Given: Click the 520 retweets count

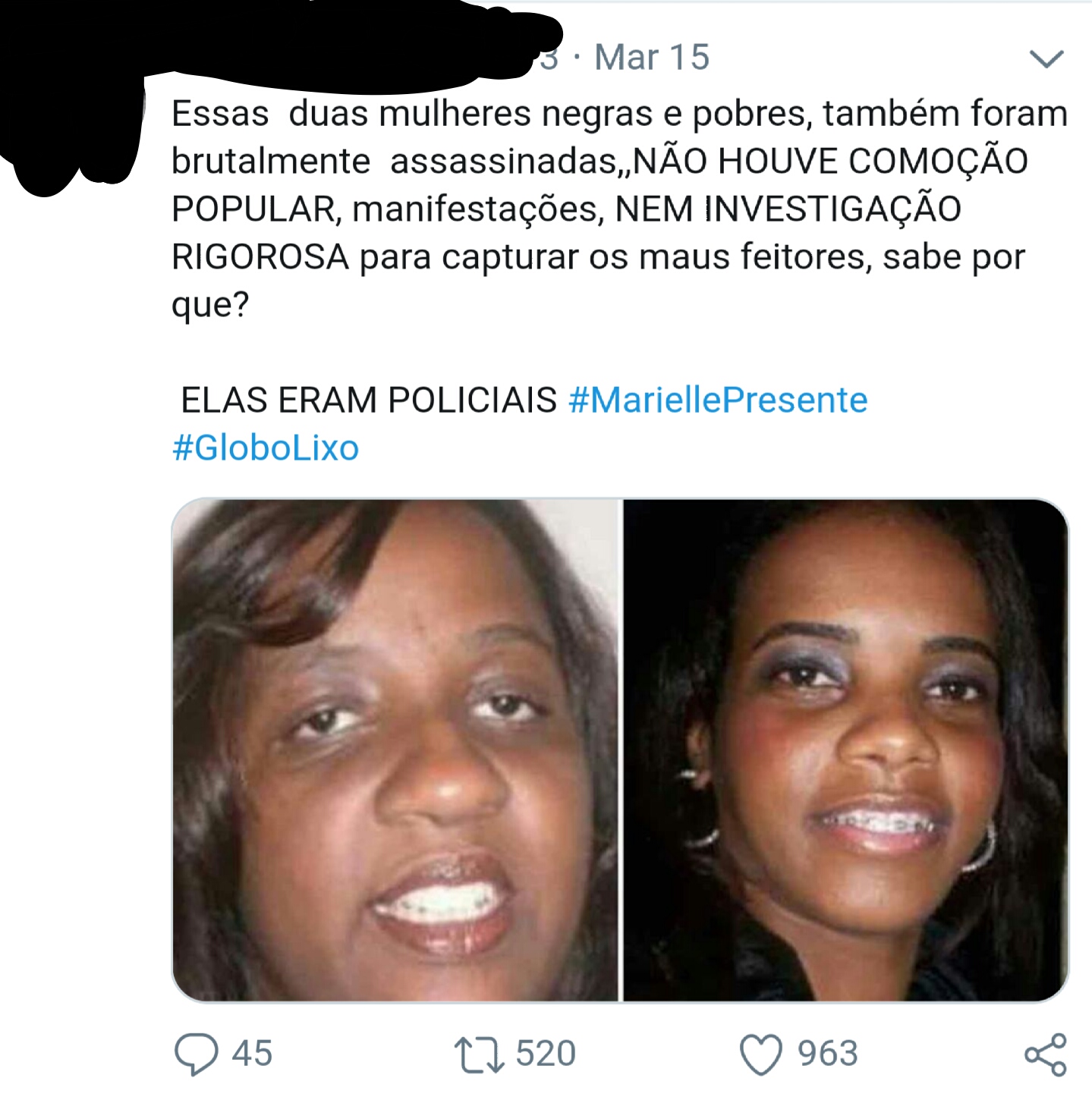Looking at the screenshot, I should pos(546,1054).
